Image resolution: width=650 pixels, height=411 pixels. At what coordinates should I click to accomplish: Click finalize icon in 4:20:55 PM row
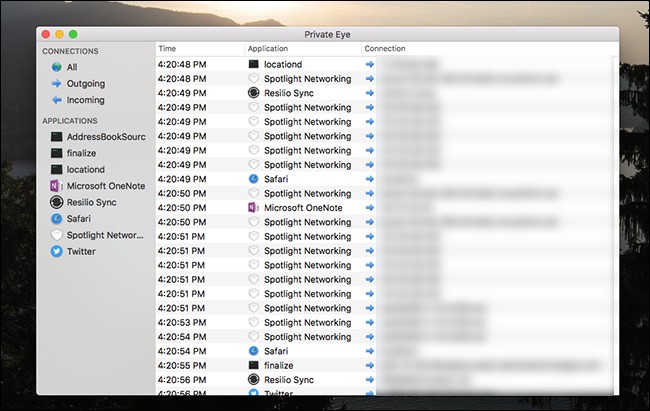point(253,365)
